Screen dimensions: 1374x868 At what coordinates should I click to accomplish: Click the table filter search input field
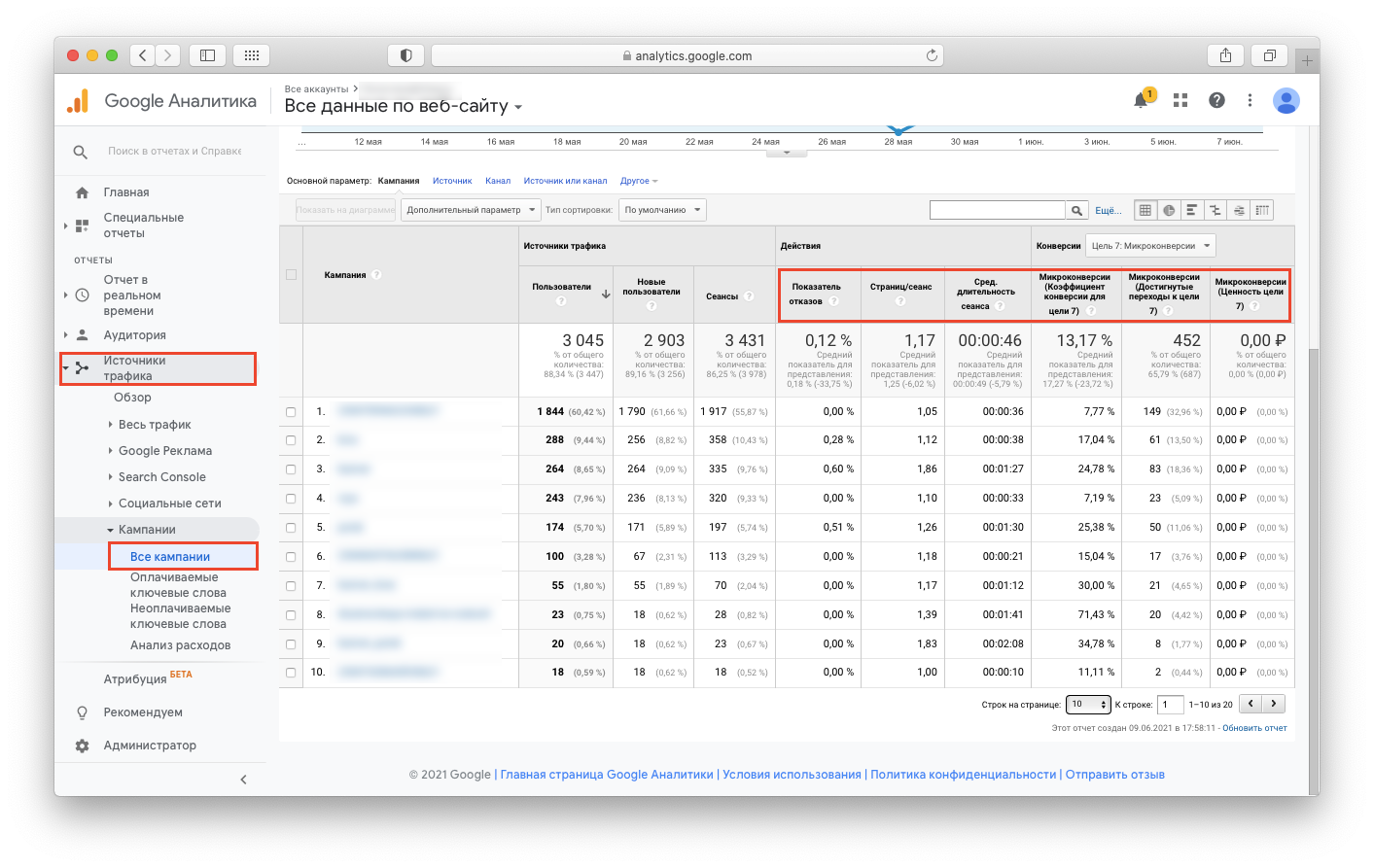[997, 210]
